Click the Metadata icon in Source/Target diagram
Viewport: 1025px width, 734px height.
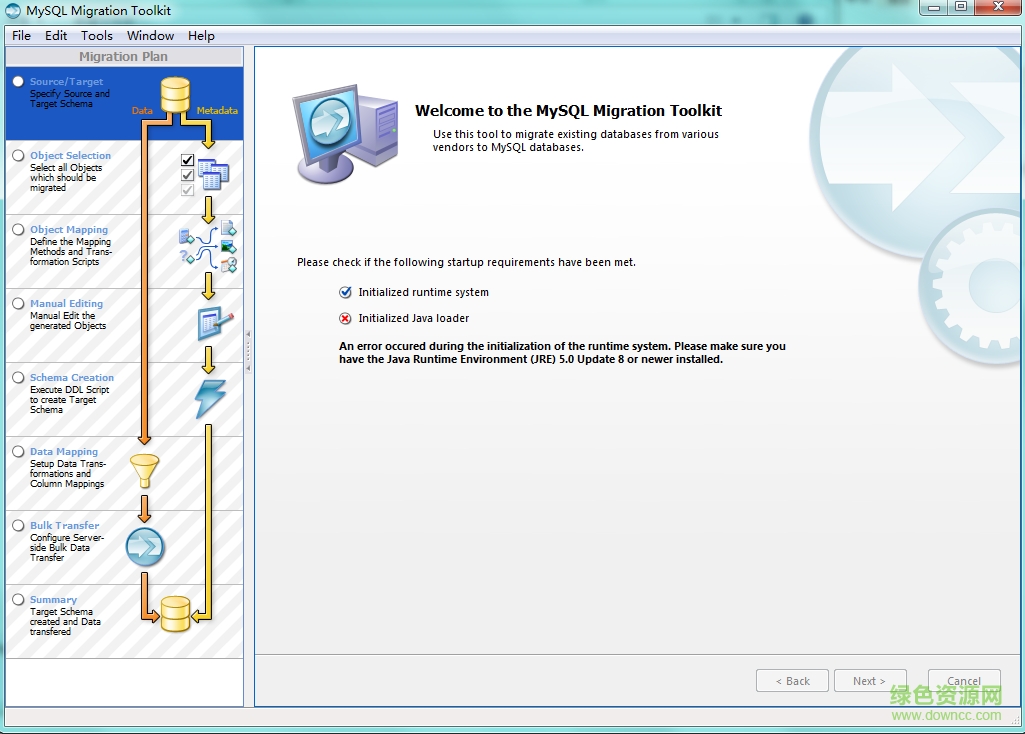click(217, 112)
